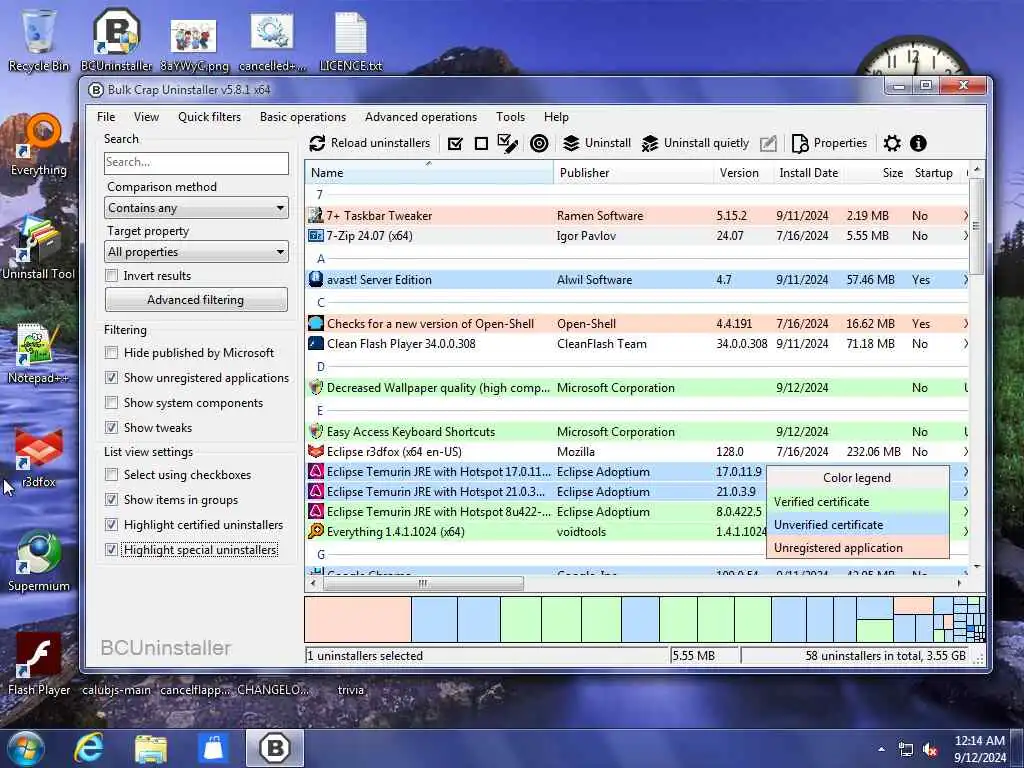Open the Everything desktop shortcut
The image size is (1024, 768).
tap(39, 145)
